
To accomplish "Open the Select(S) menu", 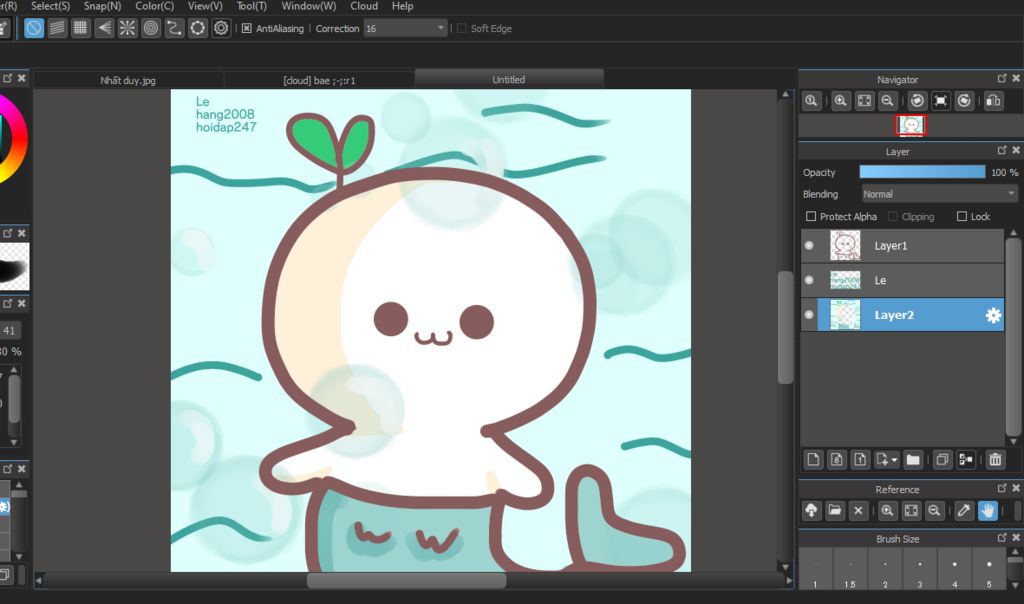I will [50, 6].
